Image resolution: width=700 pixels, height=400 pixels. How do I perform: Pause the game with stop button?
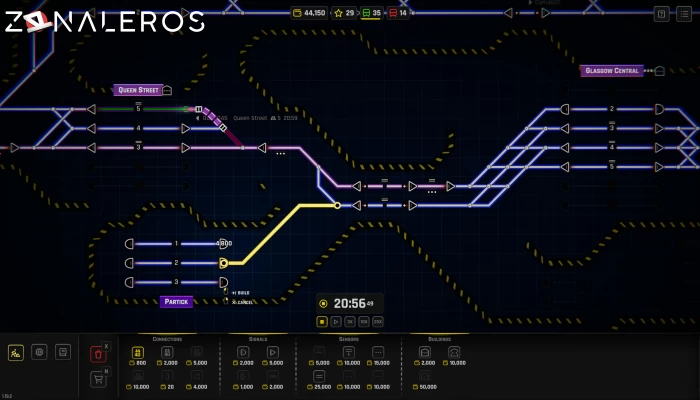[322, 321]
